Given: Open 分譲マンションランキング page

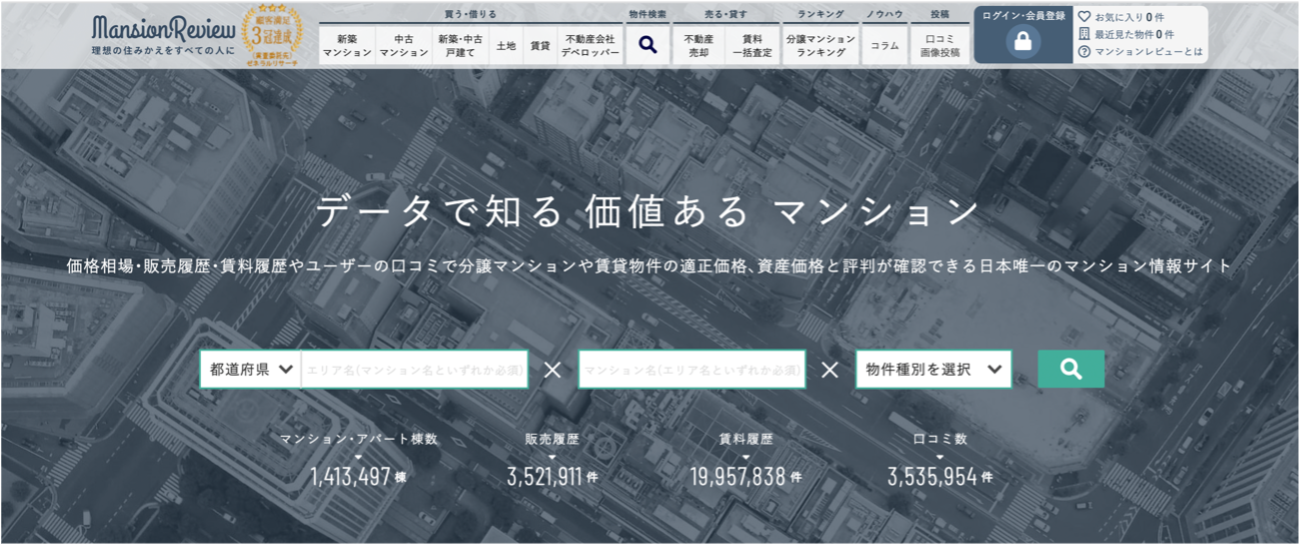Looking at the screenshot, I should [821, 46].
